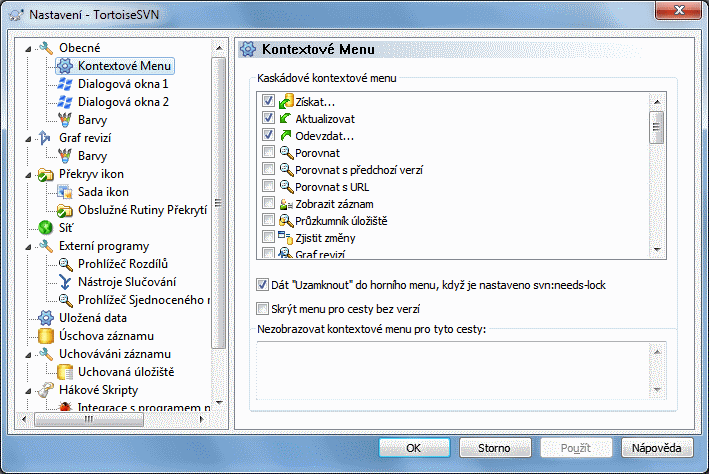The height and width of the screenshot is (474, 709).
Task: Click the database icon for Úschova záznamu
Action: pos(46,336)
